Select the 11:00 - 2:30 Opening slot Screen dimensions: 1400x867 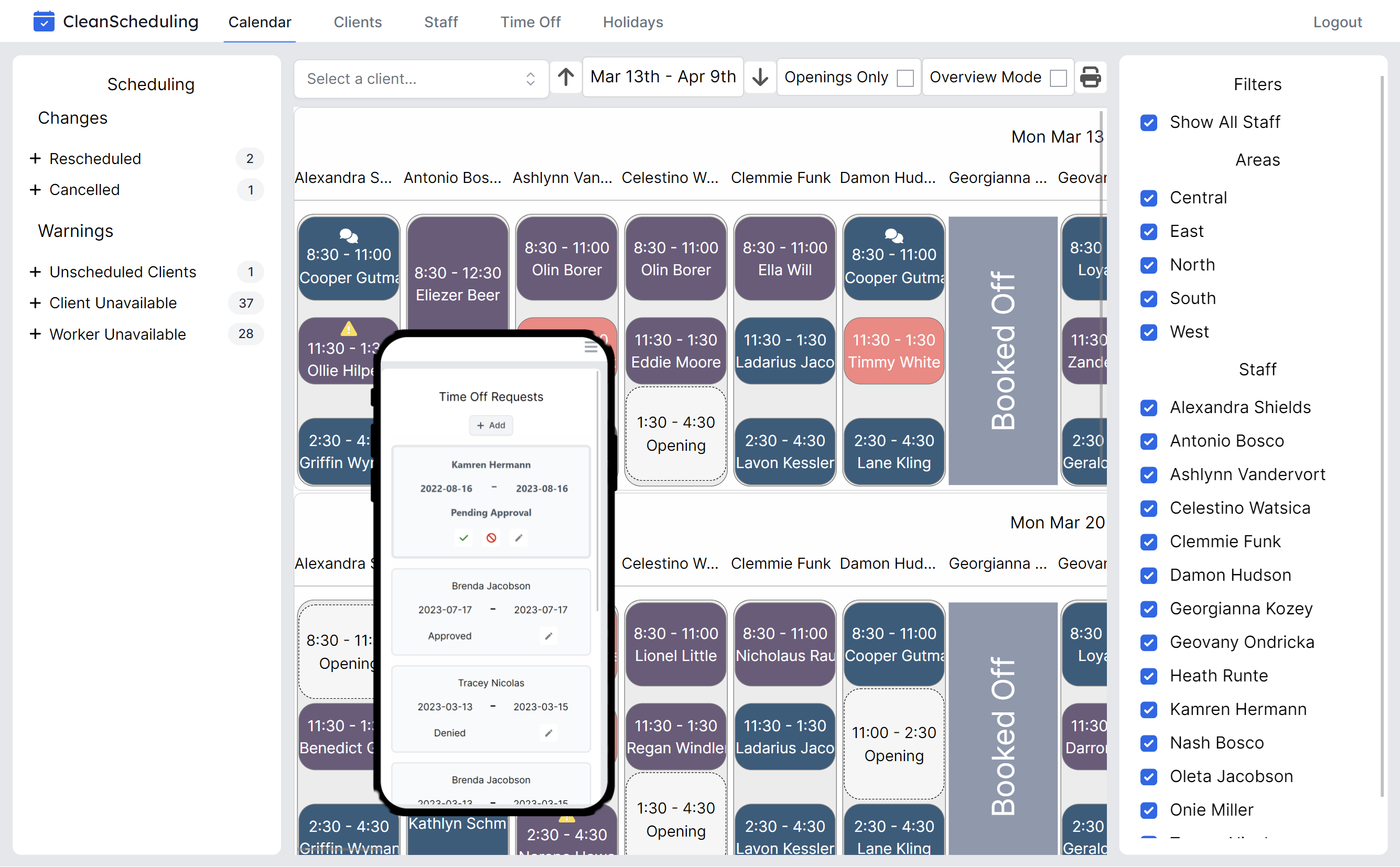pos(893,744)
